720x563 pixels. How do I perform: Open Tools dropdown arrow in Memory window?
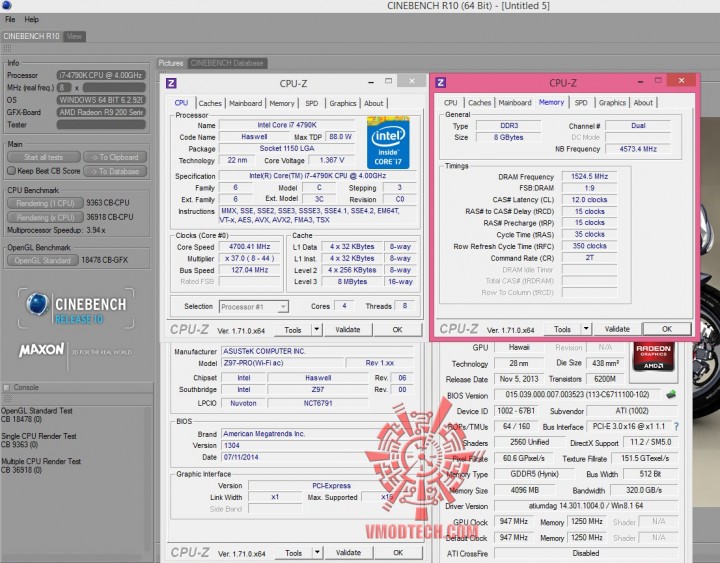coord(586,329)
